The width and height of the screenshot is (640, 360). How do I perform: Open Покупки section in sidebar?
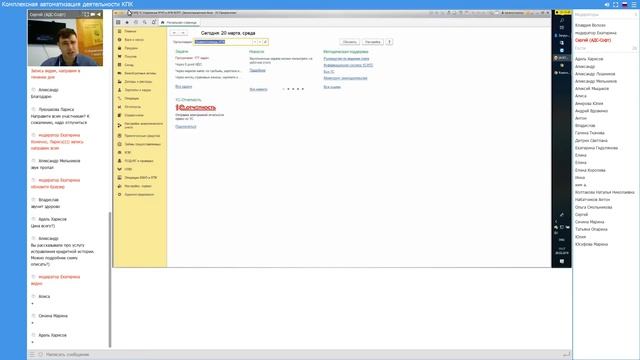pyautogui.click(x=131, y=56)
